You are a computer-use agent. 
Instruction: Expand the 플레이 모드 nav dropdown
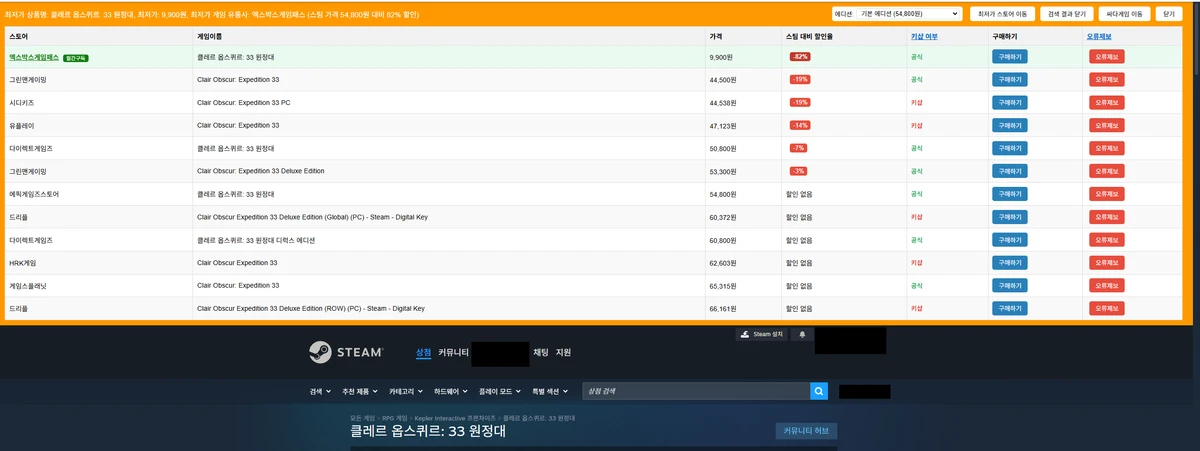coord(501,391)
